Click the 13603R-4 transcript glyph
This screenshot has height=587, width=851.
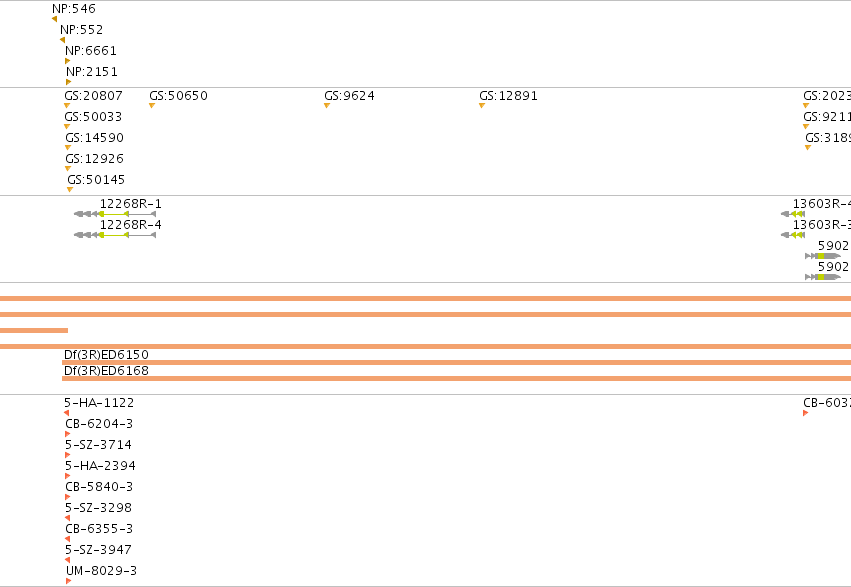793,214
